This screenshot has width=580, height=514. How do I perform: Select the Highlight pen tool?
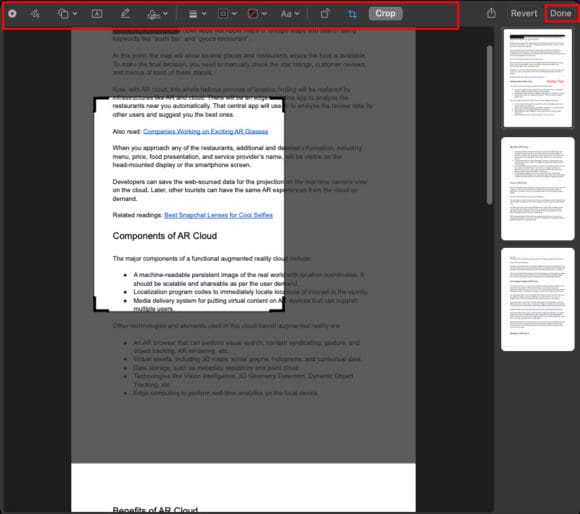pyautogui.click(x=125, y=14)
